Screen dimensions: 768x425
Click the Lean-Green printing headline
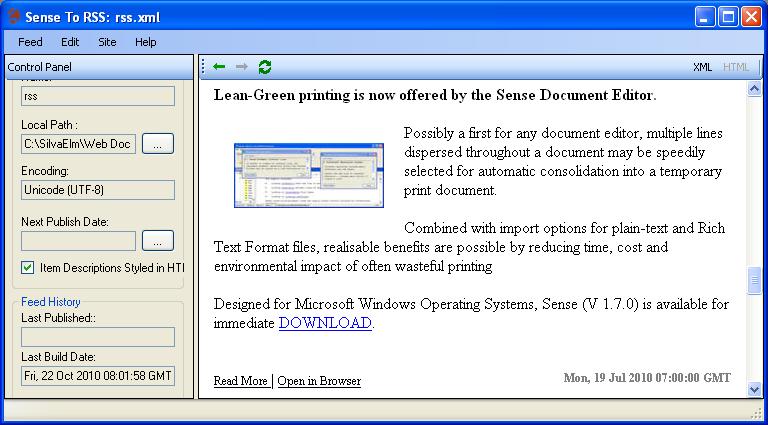435,95
